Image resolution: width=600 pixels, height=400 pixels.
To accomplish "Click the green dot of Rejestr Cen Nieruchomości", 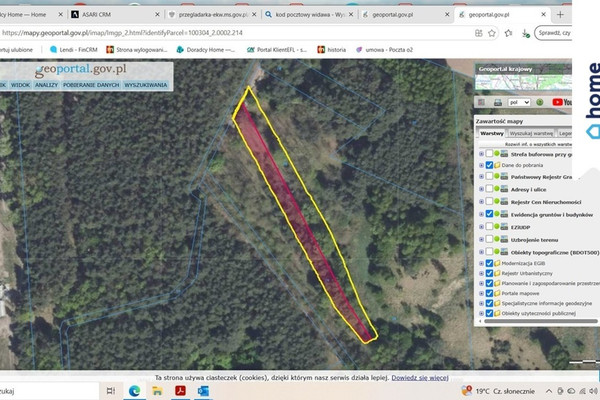I will coord(497,201).
